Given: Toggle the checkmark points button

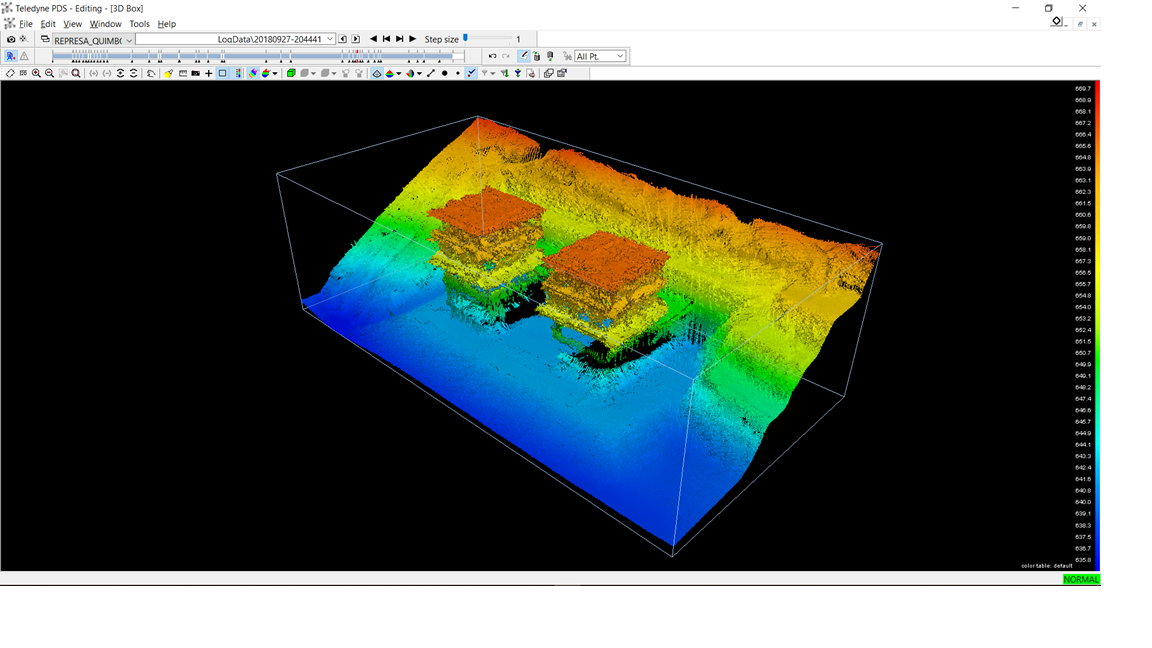Looking at the screenshot, I should click(472, 73).
